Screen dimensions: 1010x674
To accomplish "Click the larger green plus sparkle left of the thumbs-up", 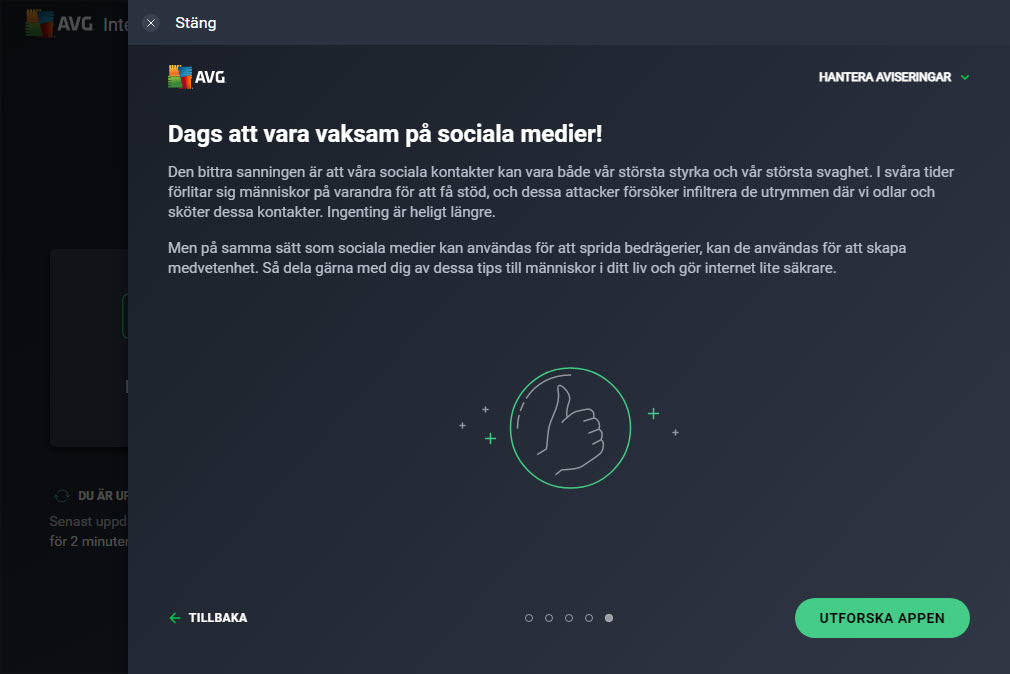I will (x=490, y=439).
